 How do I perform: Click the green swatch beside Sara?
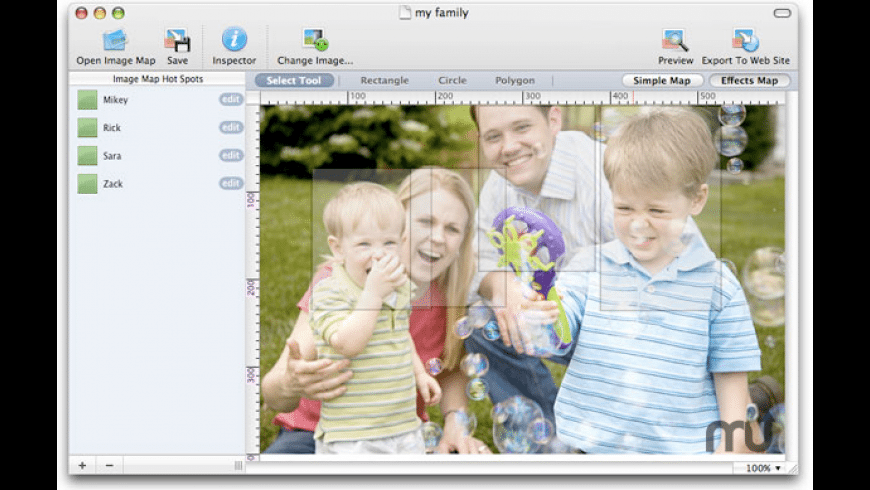coord(87,155)
